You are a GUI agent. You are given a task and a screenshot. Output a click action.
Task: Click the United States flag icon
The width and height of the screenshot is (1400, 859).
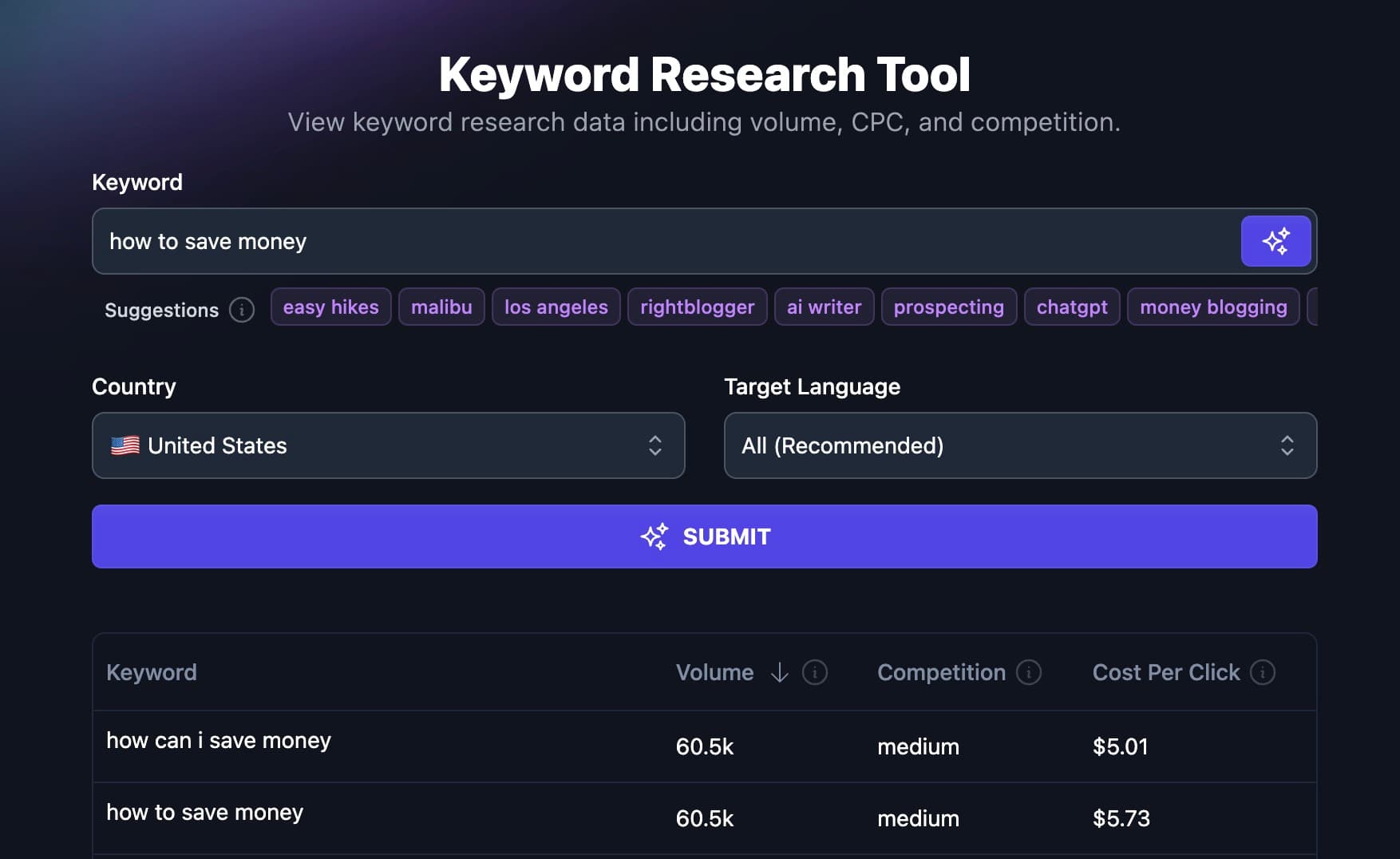point(125,445)
